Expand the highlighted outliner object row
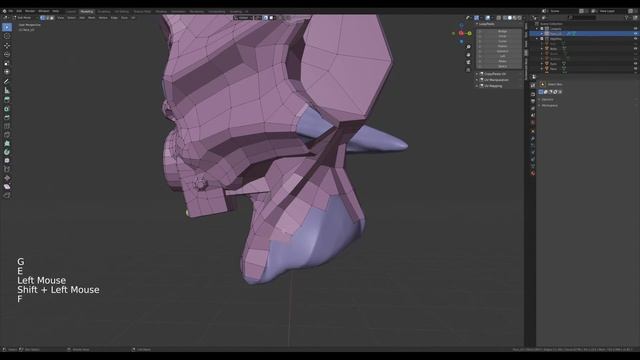 [x=542, y=33]
